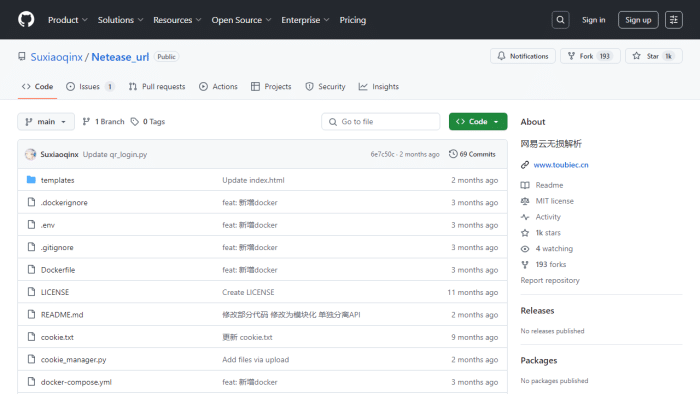The height and width of the screenshot is (394, 700).
Task: Click the Sign in link
Action: (593, 20)
